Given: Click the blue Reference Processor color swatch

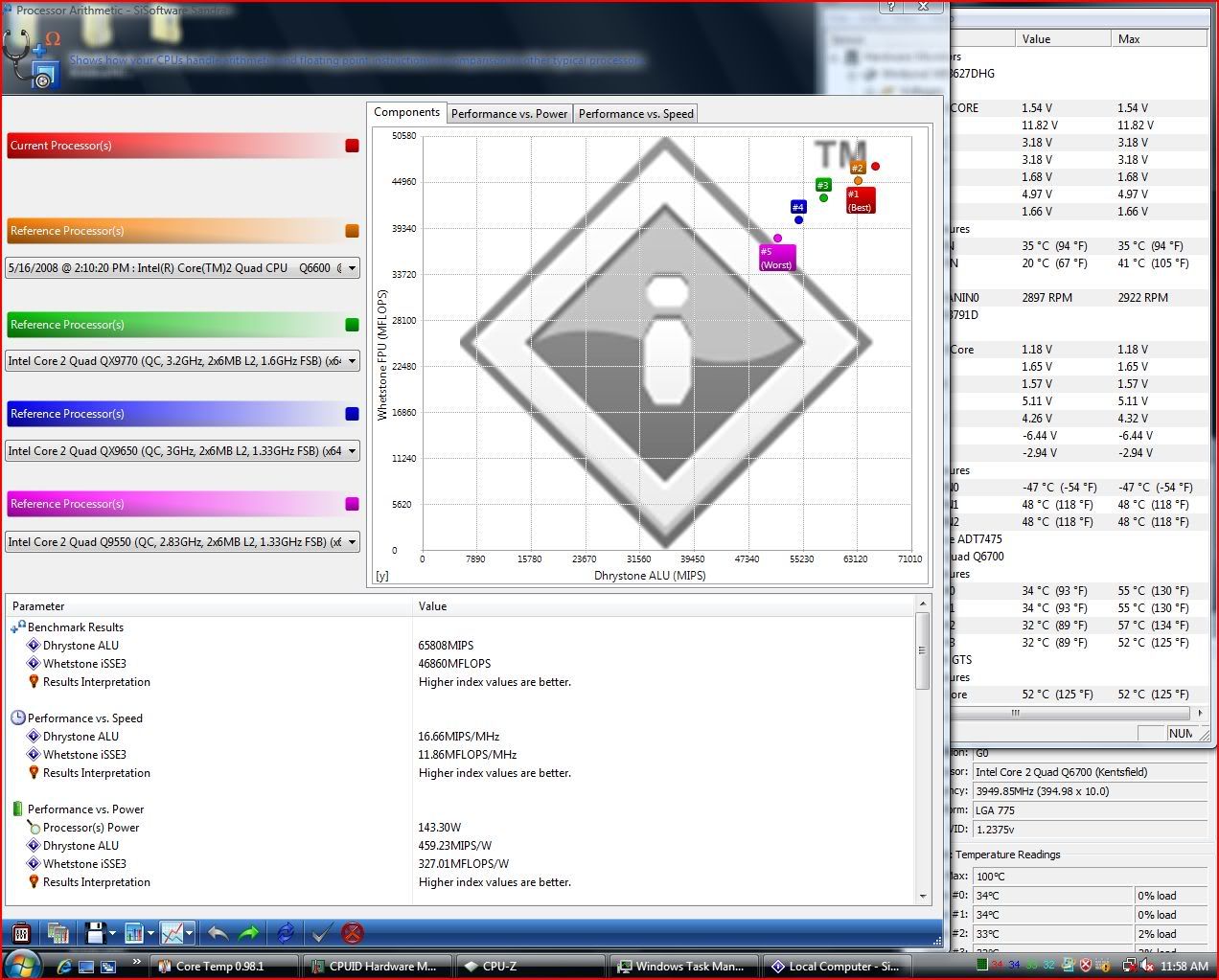Looking at the screenshot, I should pos(352,414).
